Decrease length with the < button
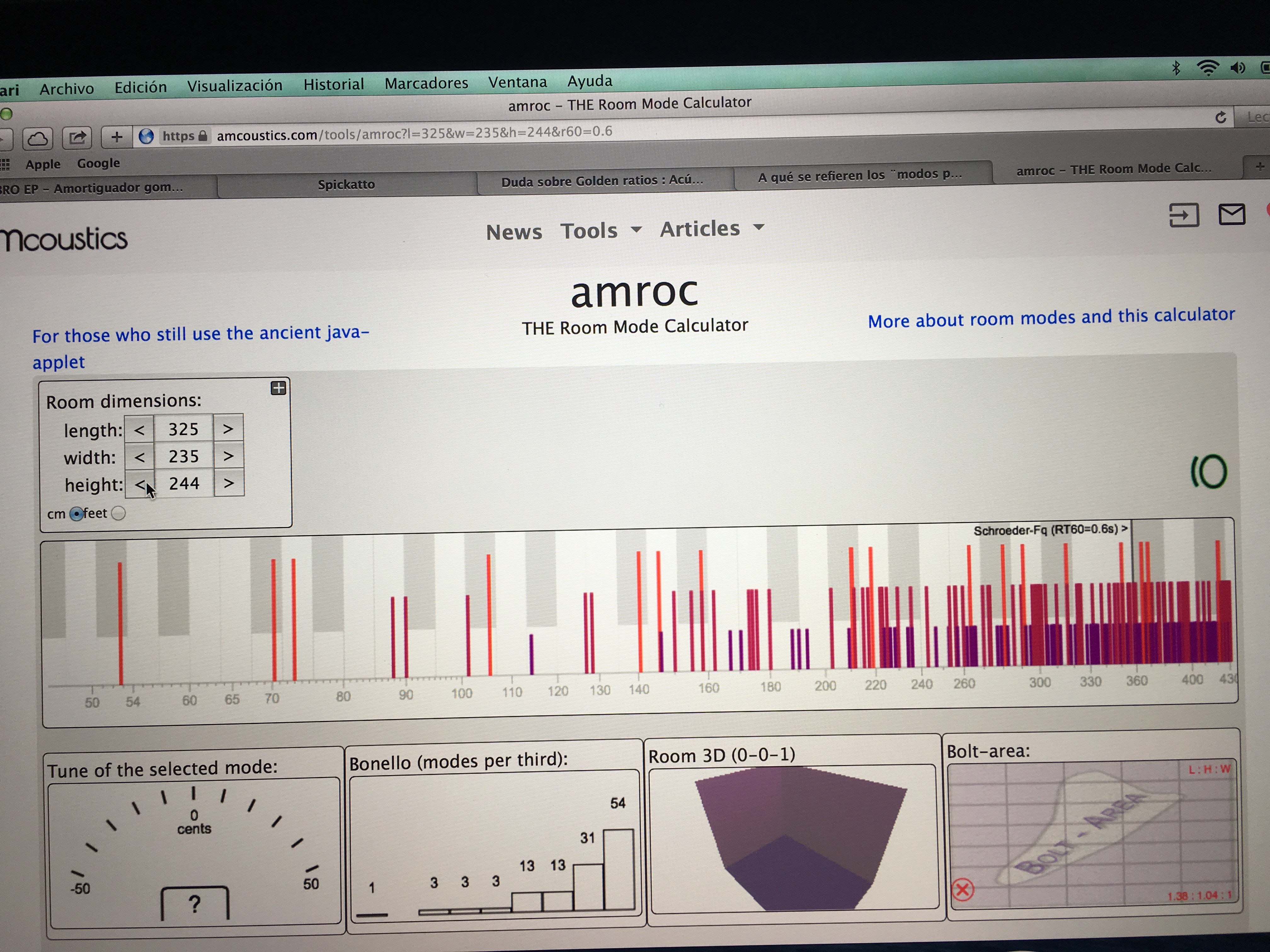1270x952 pixels. tap(140, 430)
